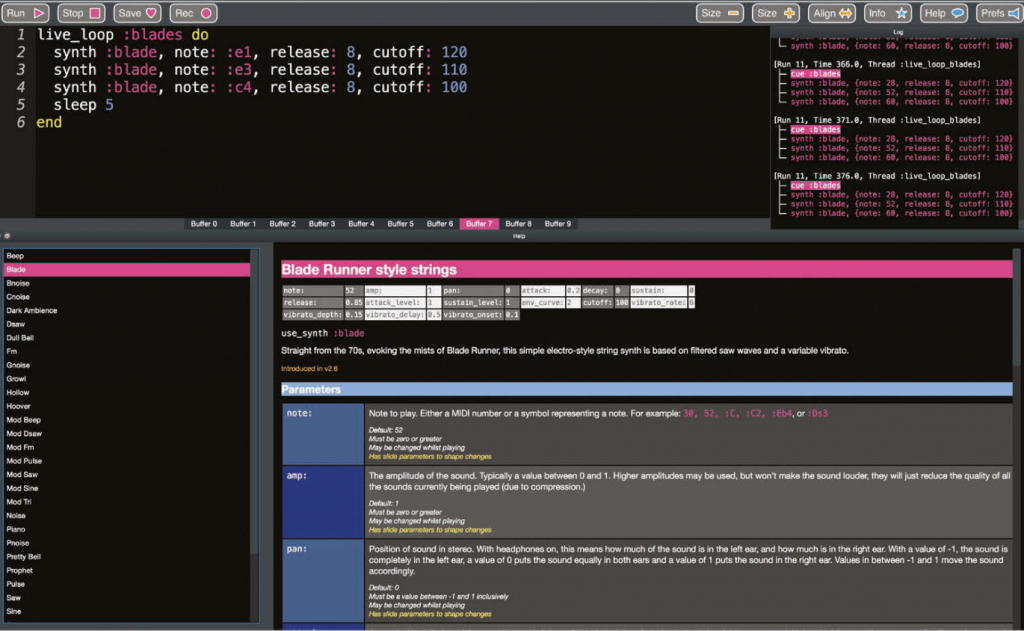Image resolution: width=1024 pixels, height=631 pixels.
Task: Increase text size with Size plus
Action: tap(776, 13)
